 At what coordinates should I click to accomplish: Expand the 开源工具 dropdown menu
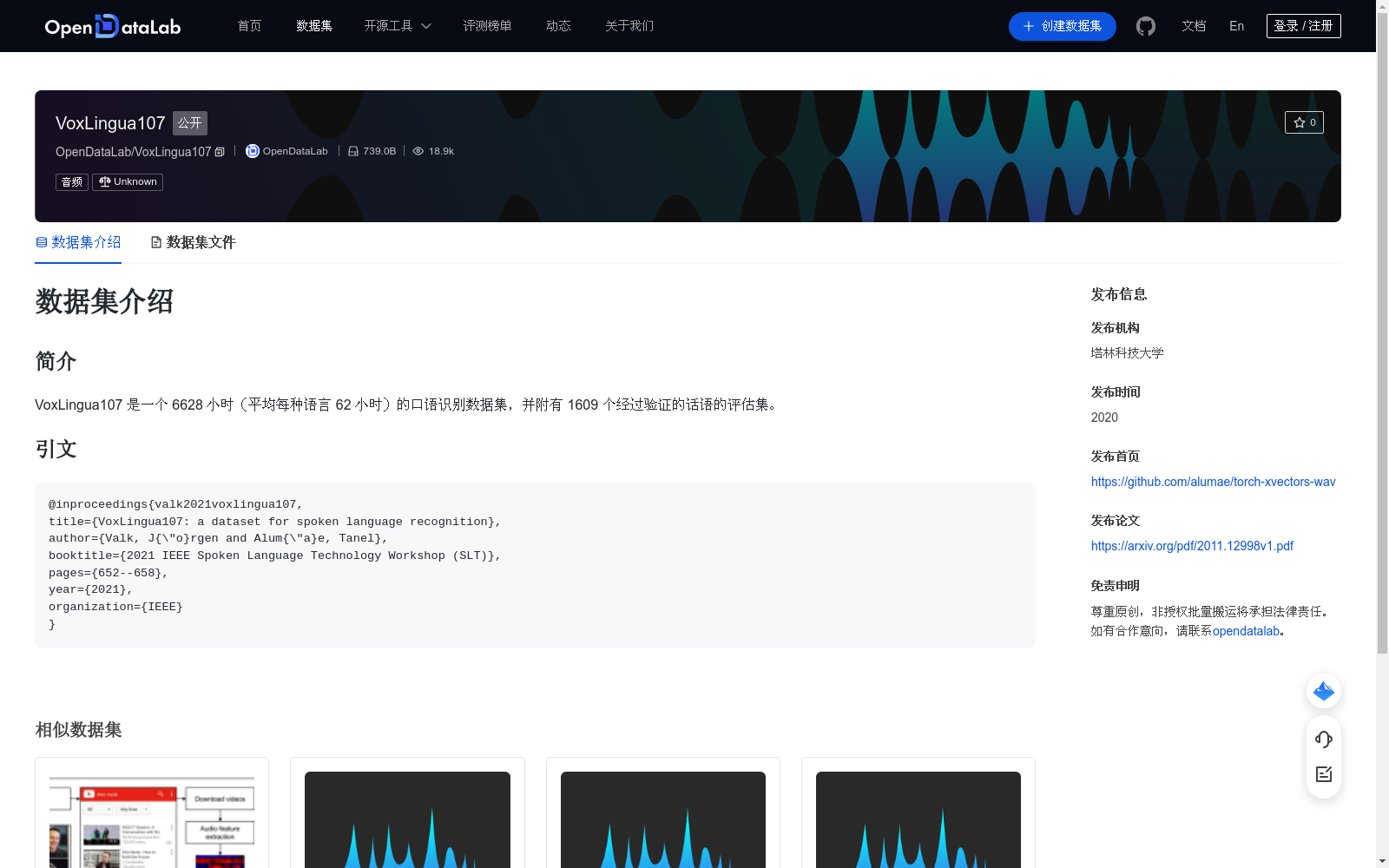398,26
